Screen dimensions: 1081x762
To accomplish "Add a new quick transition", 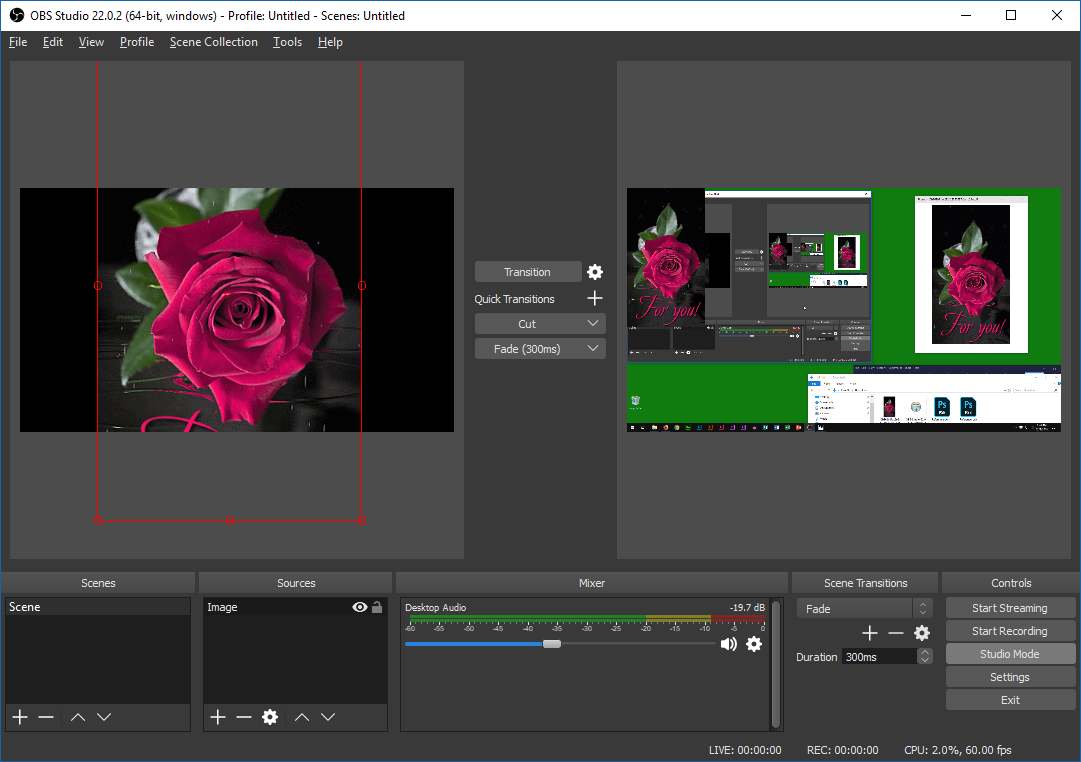I will pyautogui.click(x=595, y=298).
